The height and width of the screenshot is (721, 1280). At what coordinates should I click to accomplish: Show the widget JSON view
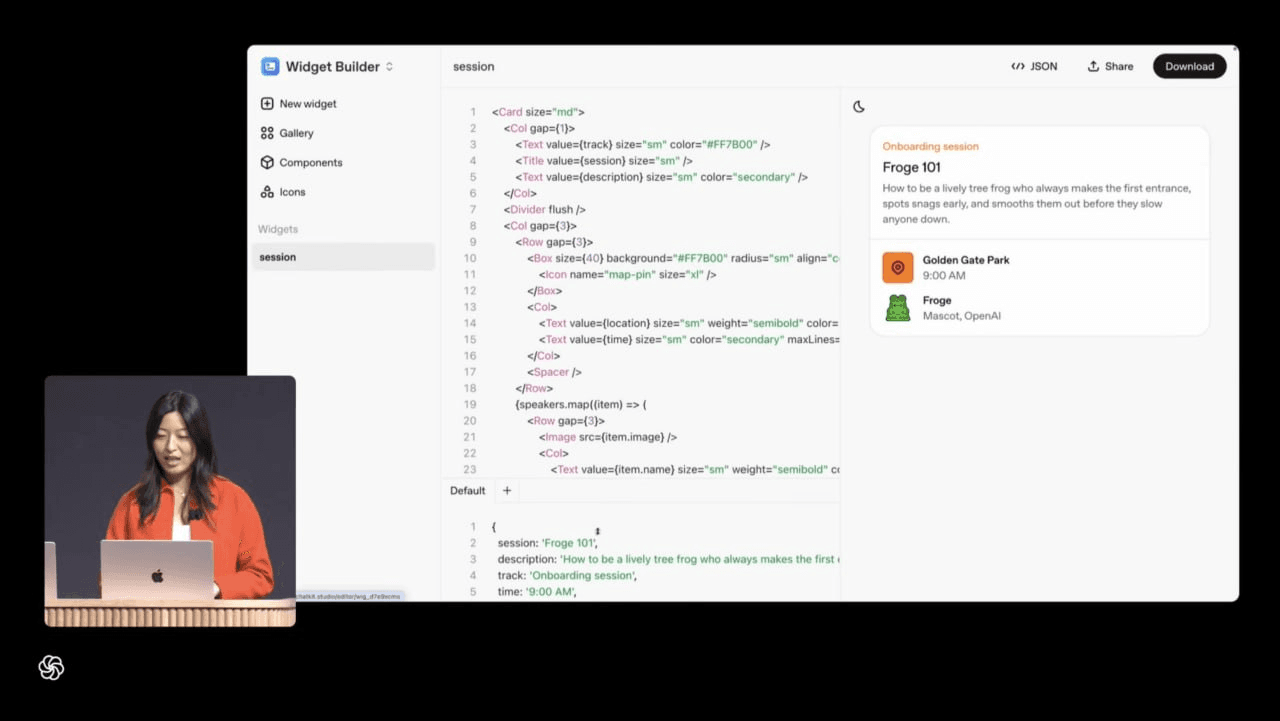coord(1034,67)
